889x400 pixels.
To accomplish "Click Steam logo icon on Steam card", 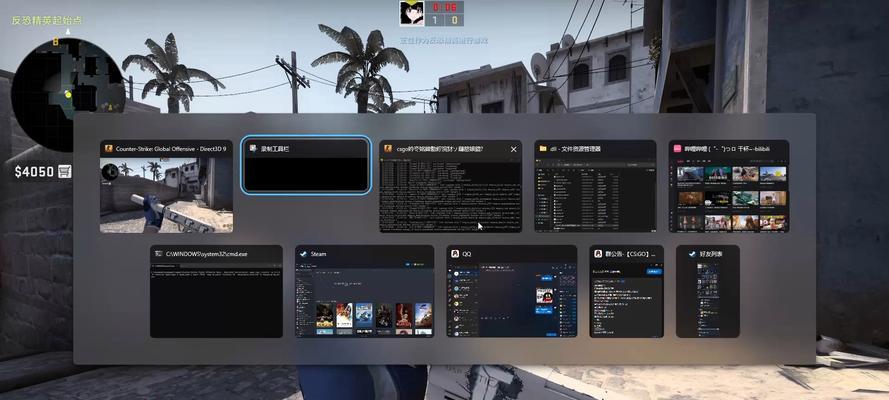I will click(x=304, y=254).
